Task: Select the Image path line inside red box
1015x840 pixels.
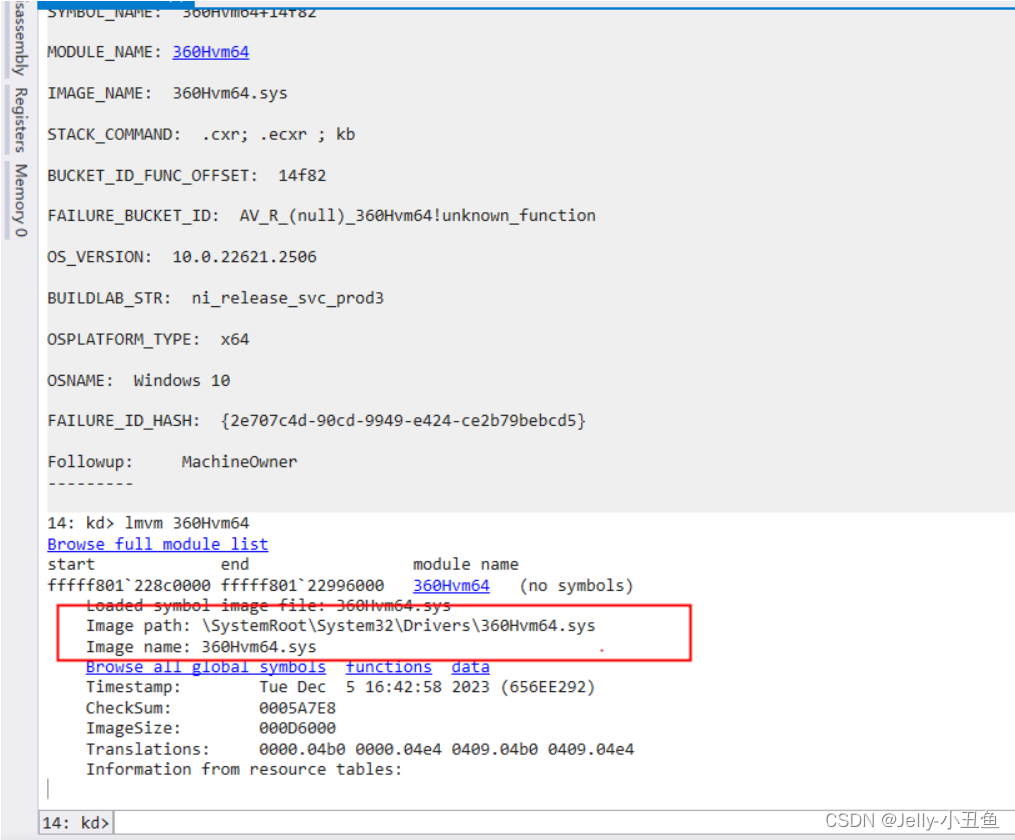Action: point(340,625)
